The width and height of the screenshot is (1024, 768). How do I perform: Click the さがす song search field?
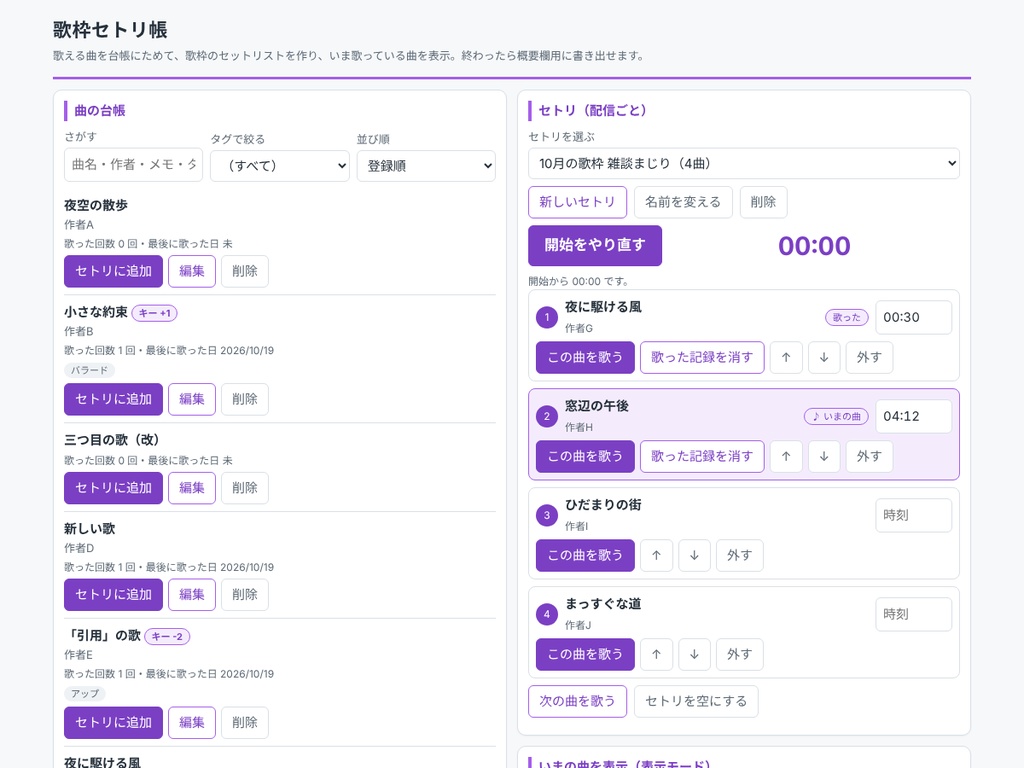pos(133,165)
